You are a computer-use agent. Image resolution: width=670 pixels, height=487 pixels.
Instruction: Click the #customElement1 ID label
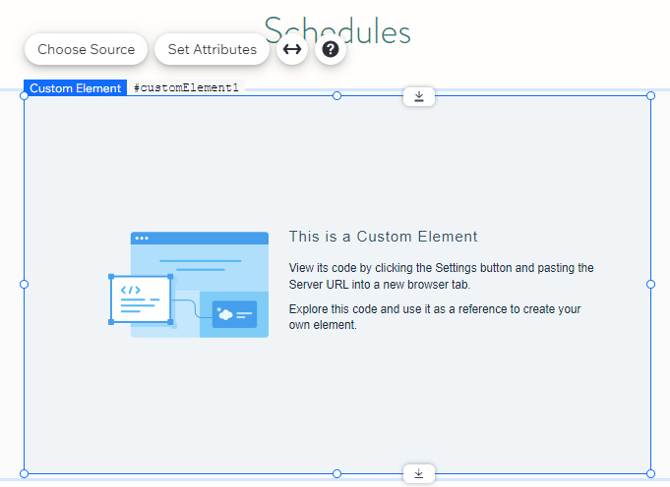tap(186, 88)
